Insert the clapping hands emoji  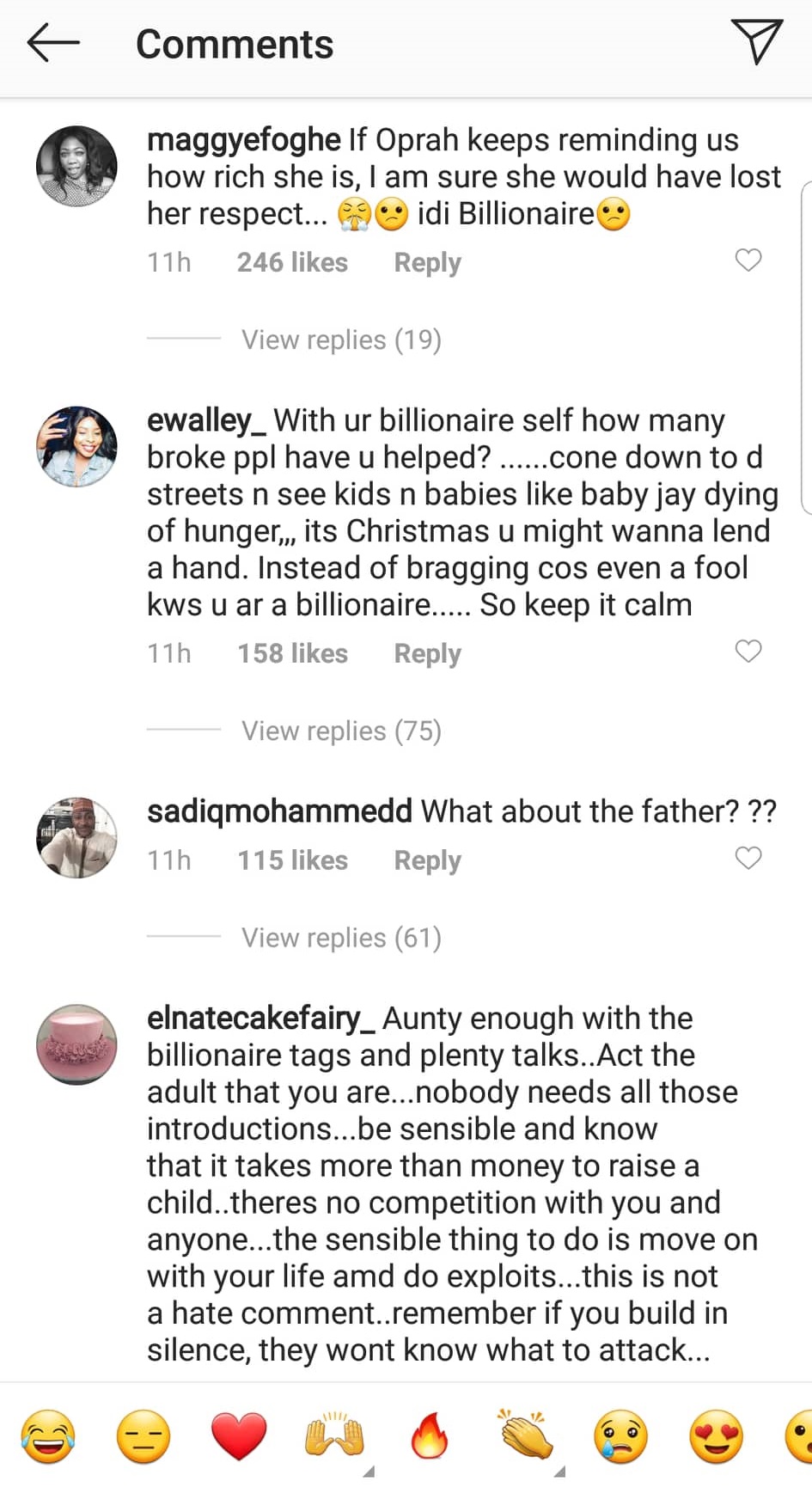(525, 1436)
